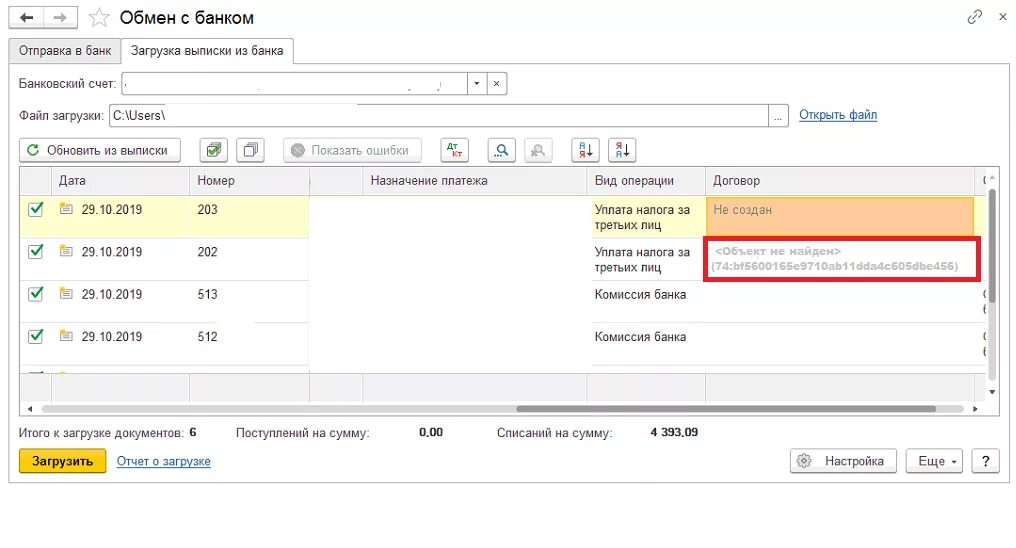Click the Загрузить button
The width and height of the screenshot is (1016, 548).
[62, 461]
